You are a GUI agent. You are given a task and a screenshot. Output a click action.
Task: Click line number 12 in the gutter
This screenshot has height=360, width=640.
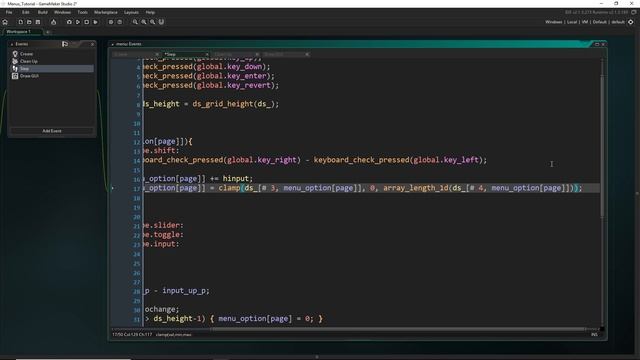point(136,142)
